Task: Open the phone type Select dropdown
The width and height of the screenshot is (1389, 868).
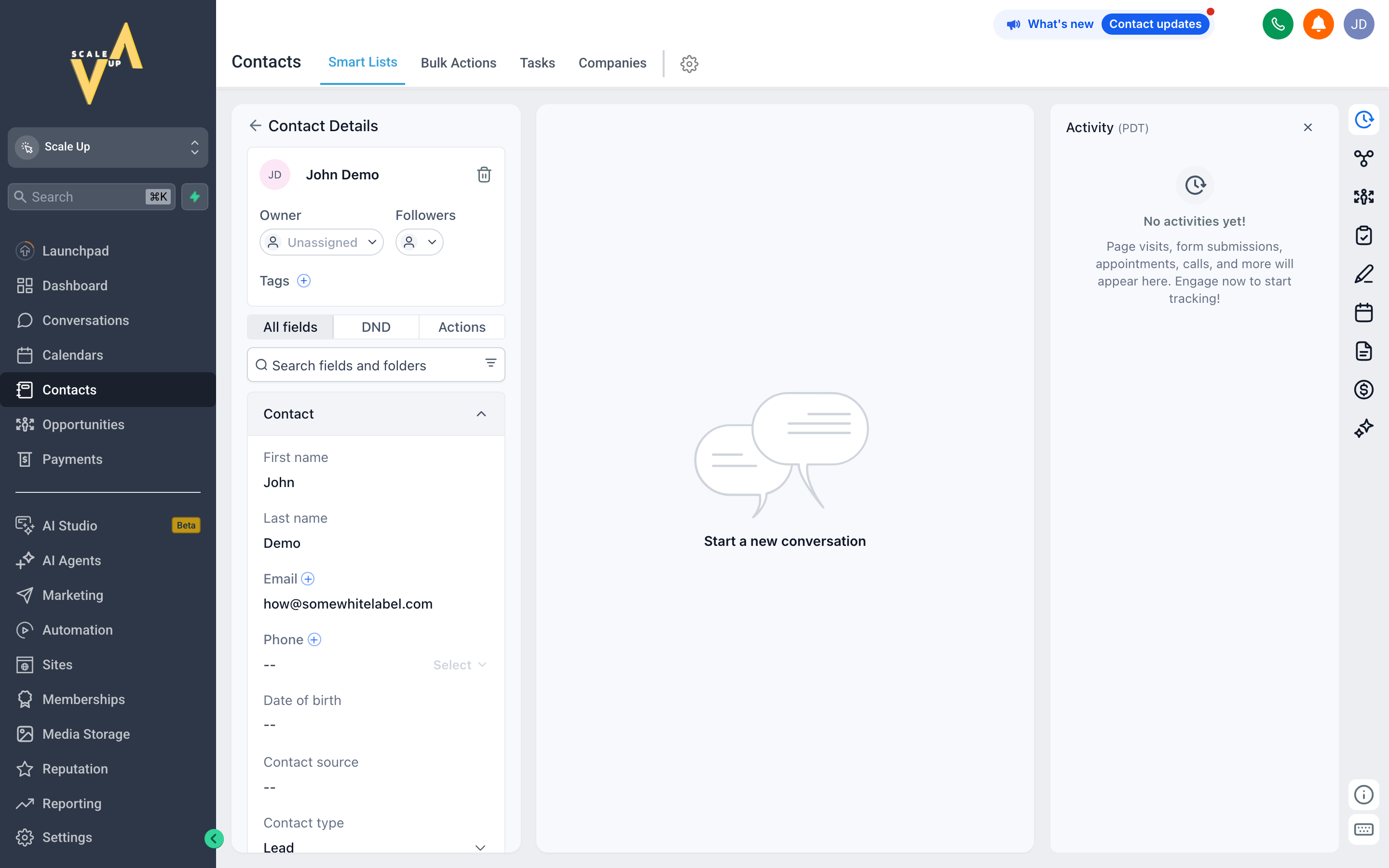Action: point(460,665)
